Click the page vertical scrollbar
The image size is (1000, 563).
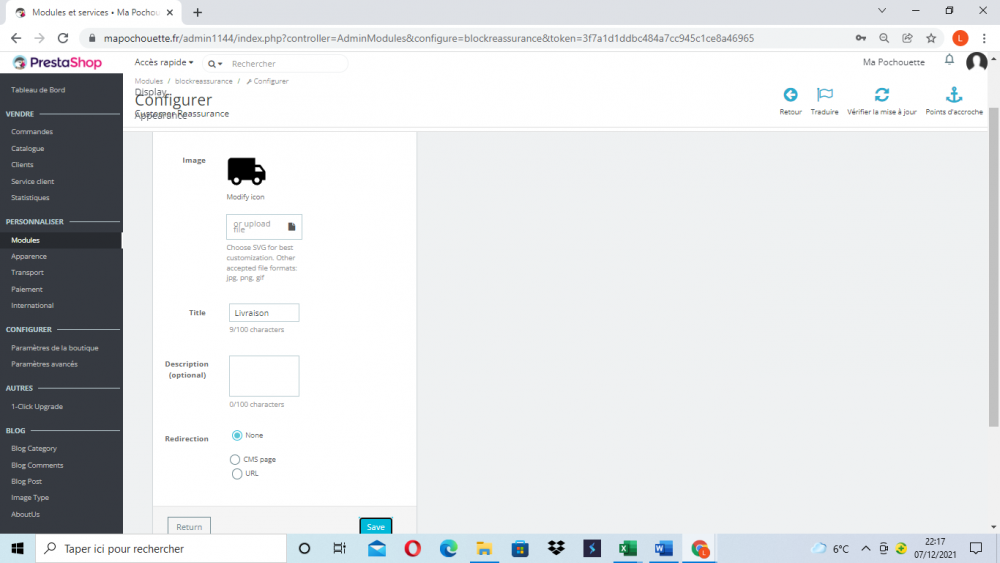tap(994, 268)
